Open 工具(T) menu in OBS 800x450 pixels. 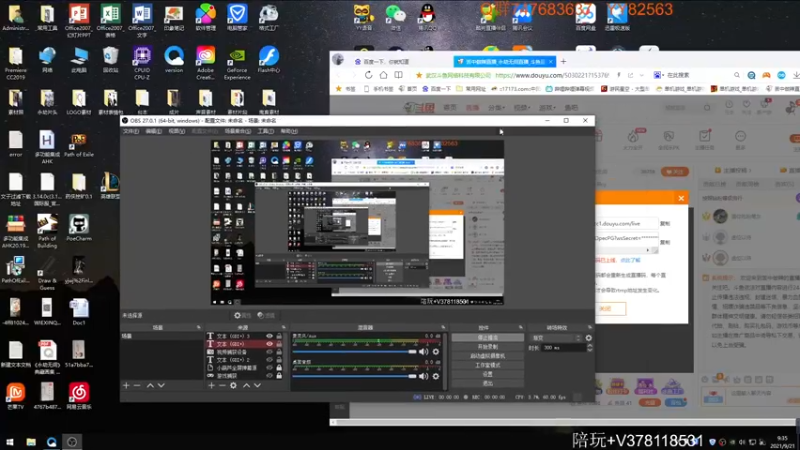click(265, 131)
